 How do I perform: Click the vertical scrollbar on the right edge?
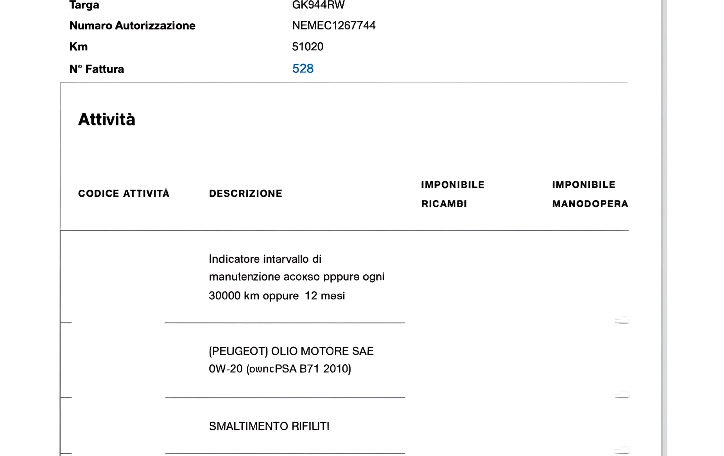[664, 228]
